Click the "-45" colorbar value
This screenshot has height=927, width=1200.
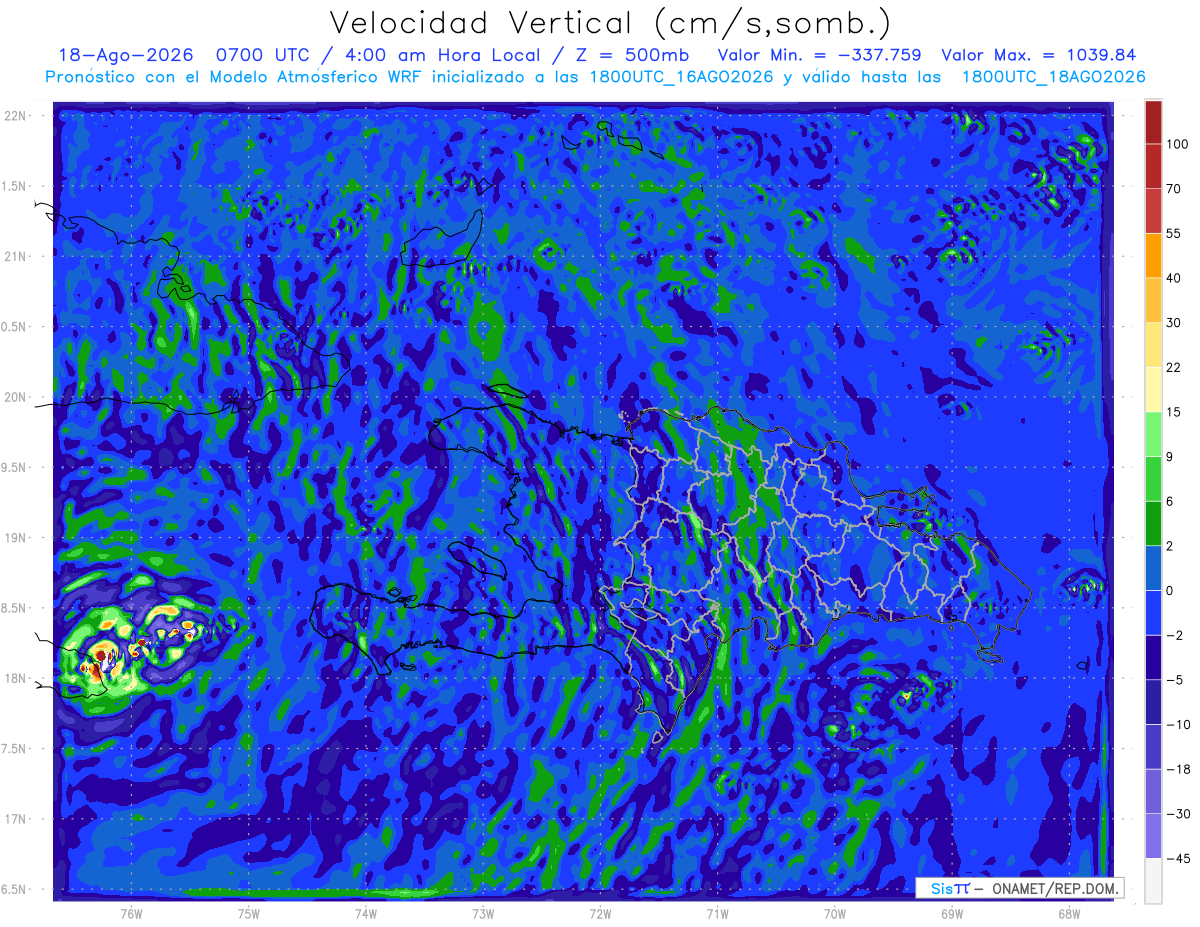(x=1177, y=858)
